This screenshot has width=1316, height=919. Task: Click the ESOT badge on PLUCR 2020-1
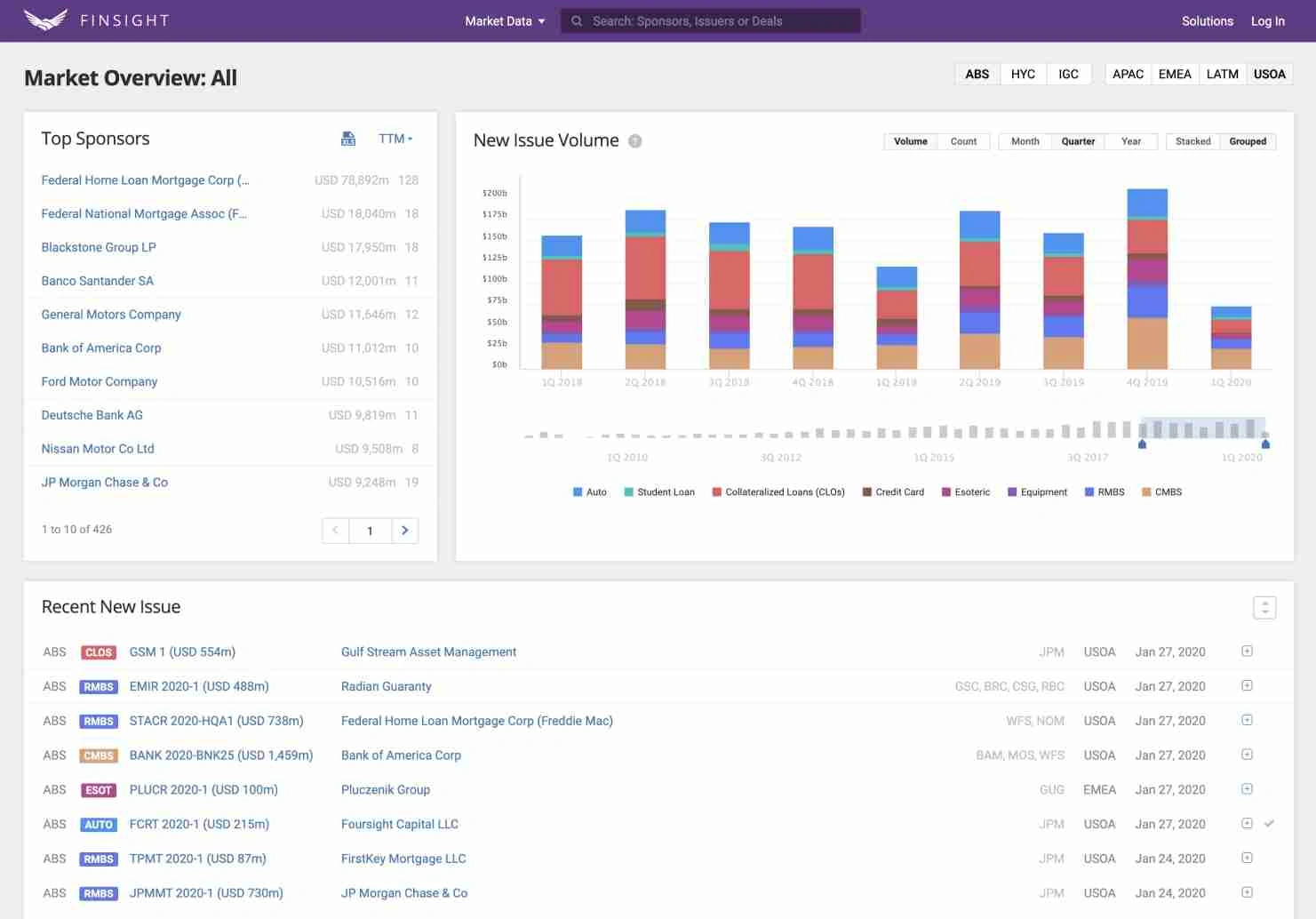pos(99,790)
